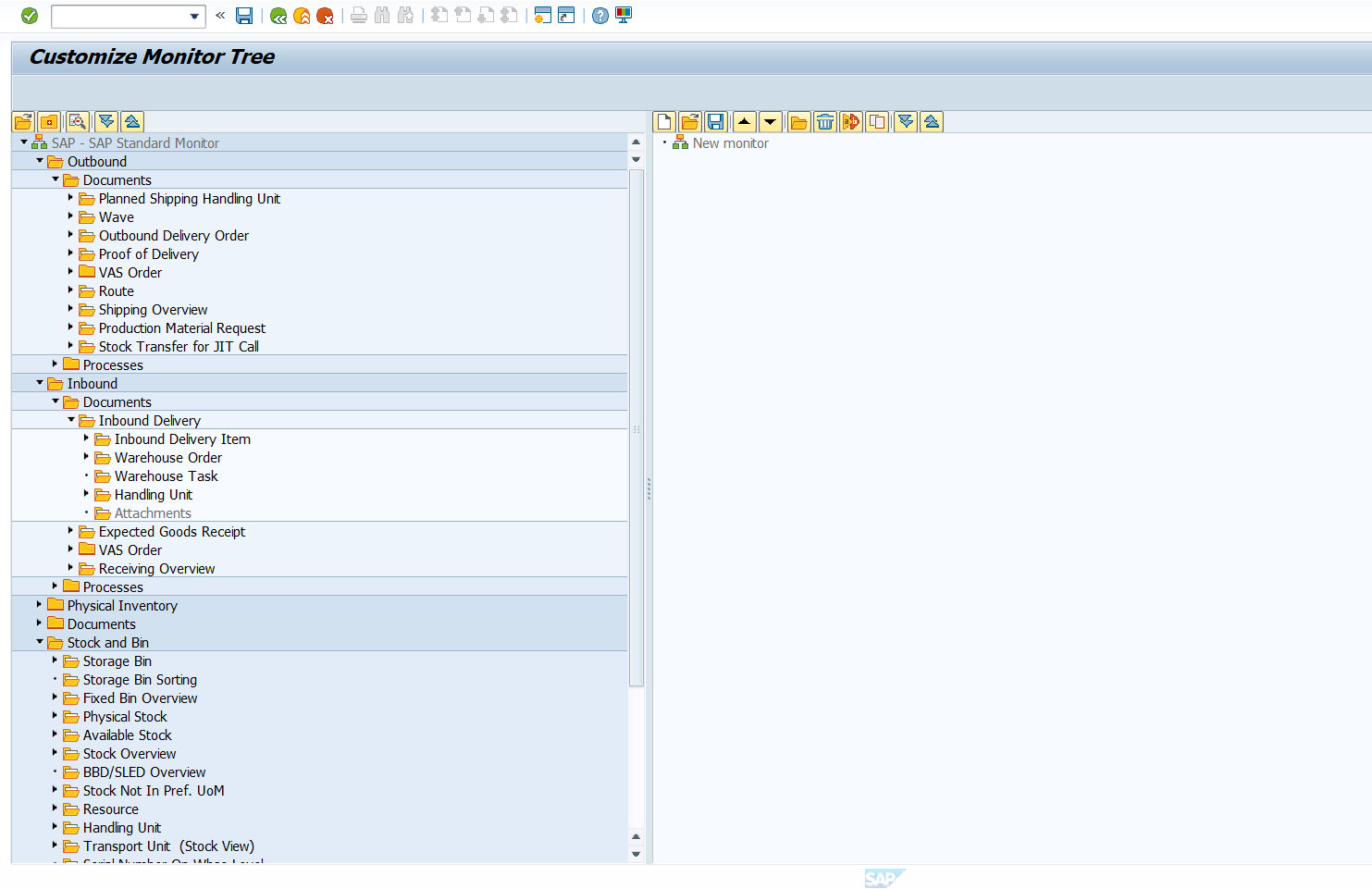Click the open-folder icon in the right panel toolbar

pos(689,122)
